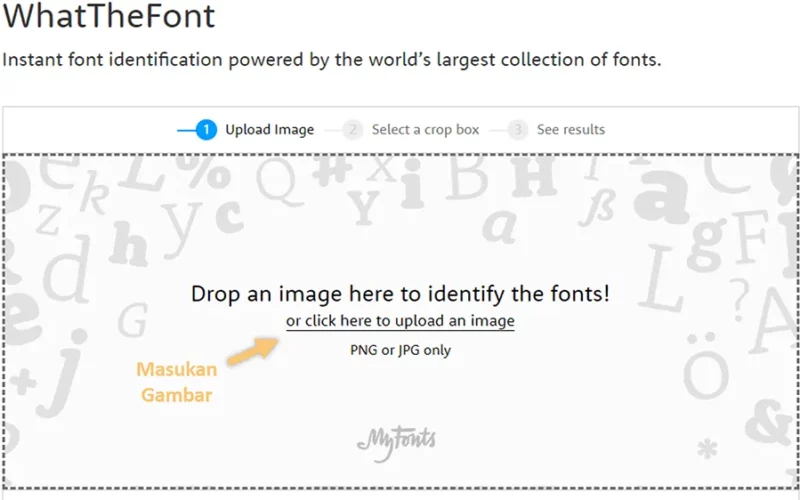Click the grey step 2 circle
The image size is (800, 500).
click(x=353, y=130)
